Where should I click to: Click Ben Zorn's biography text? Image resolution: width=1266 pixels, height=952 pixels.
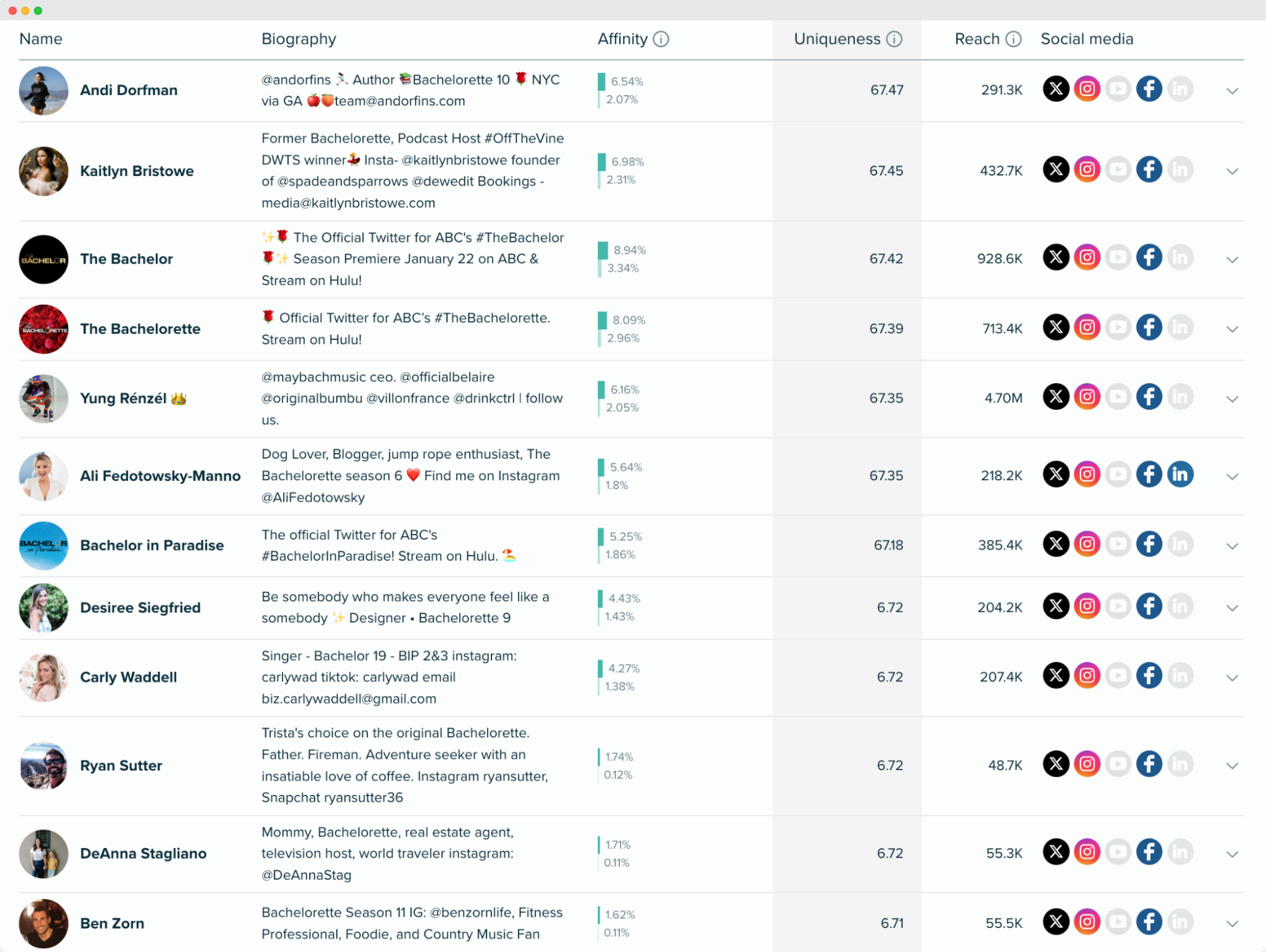(x=412, y=923)
